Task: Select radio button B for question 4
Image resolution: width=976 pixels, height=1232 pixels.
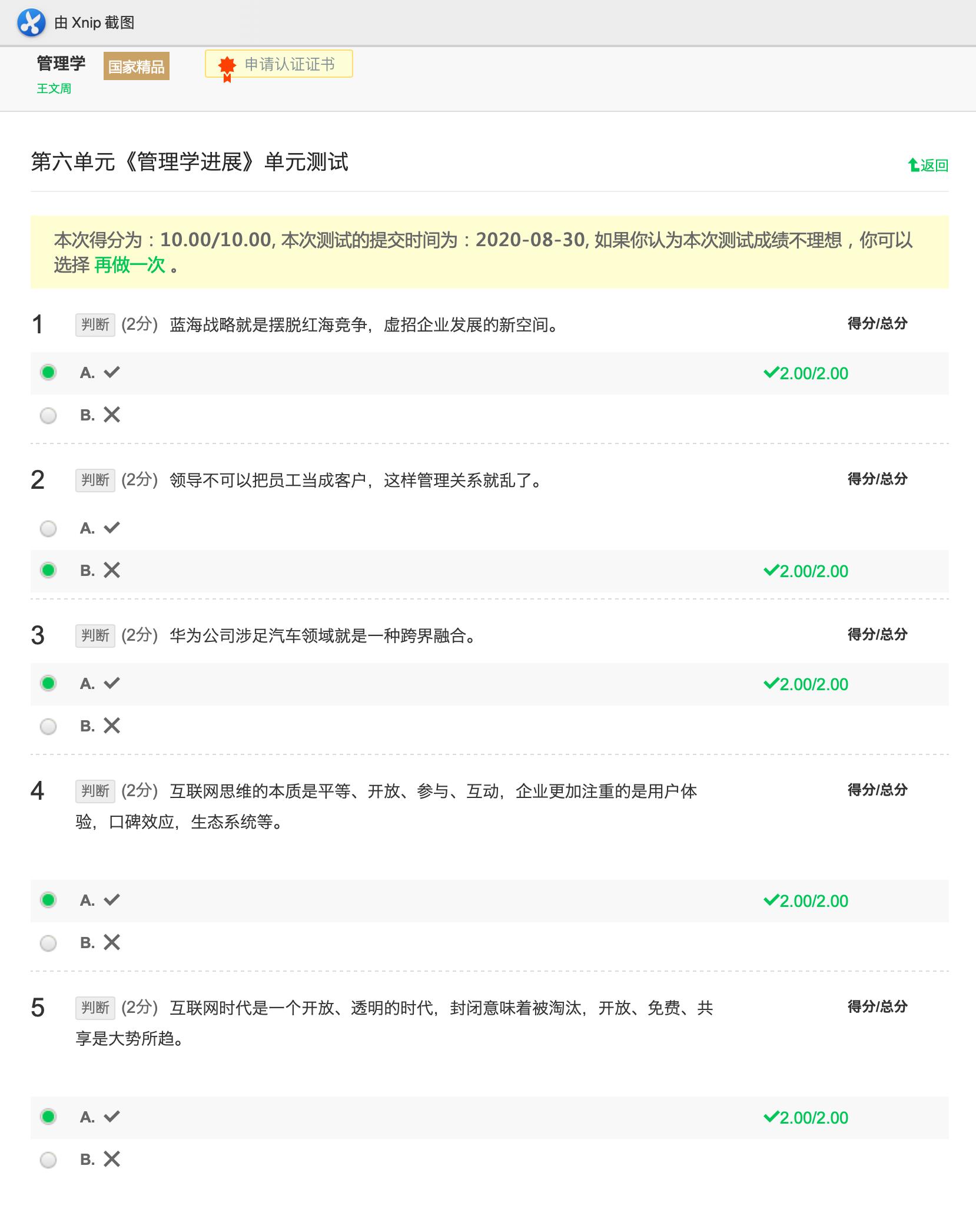Action: [x=48, y=943]
